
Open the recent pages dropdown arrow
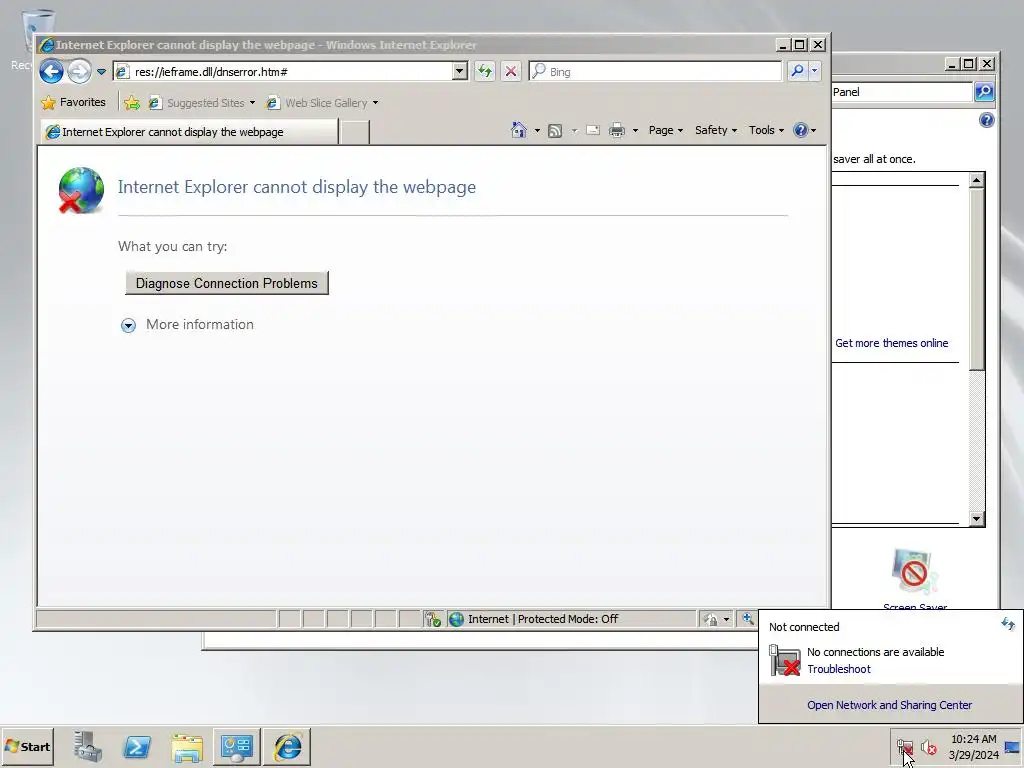pyautogui.click(x=101, y=72)
